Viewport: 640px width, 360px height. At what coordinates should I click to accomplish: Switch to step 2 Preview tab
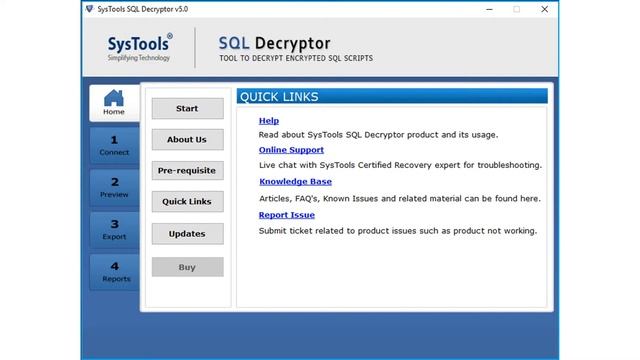point(114,187)
